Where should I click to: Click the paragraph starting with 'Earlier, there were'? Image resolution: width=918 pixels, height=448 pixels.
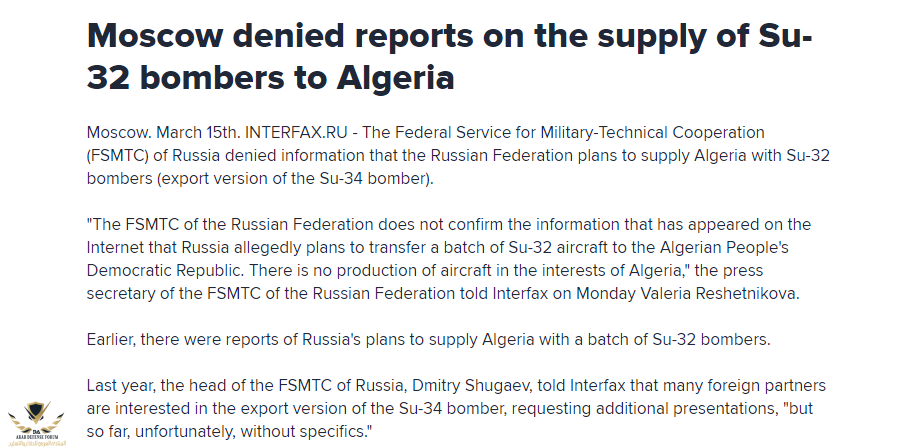(428, 339)
